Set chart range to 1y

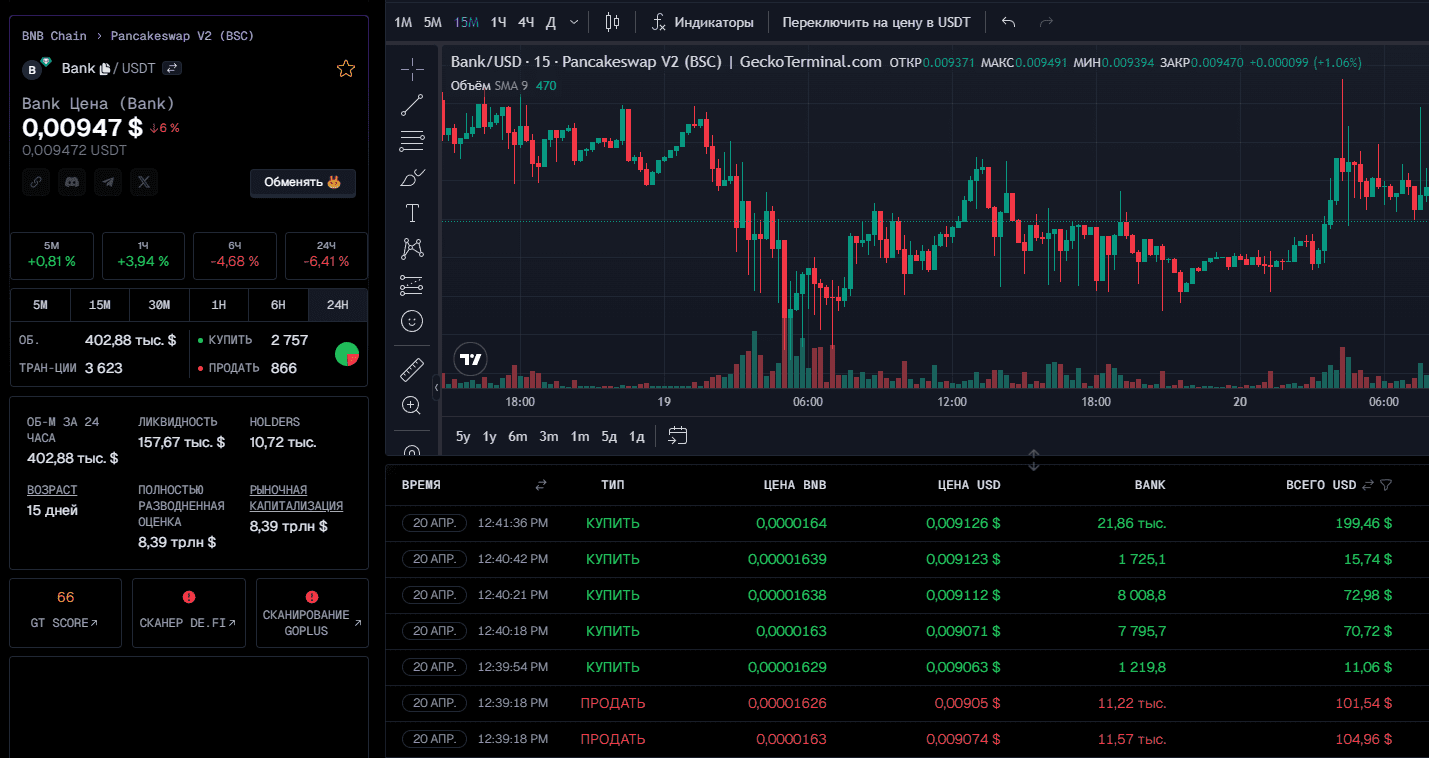pos(490,436)
